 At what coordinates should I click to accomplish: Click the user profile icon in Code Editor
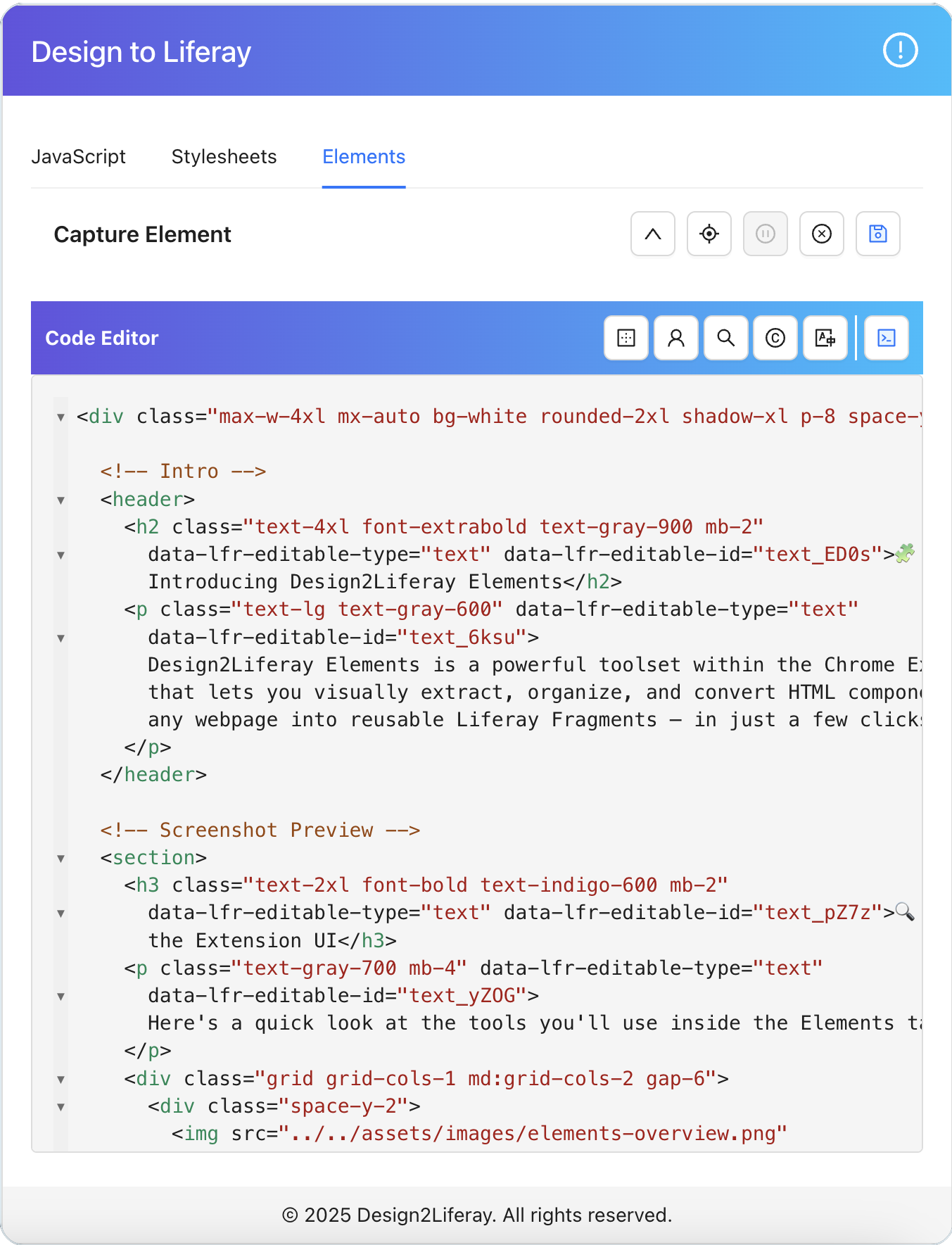tap(676, 338)
